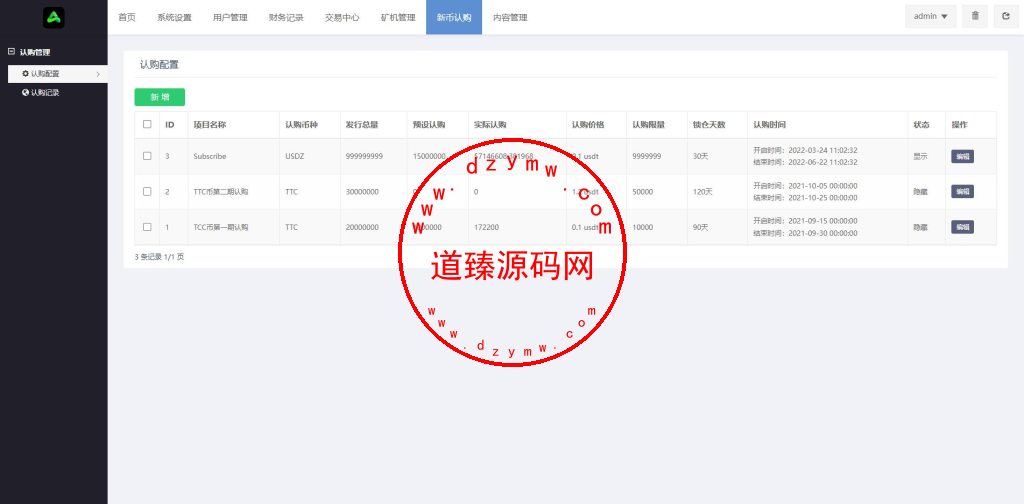Click the trash icon in top bar
1024x504 pixels.
point(975,16)
